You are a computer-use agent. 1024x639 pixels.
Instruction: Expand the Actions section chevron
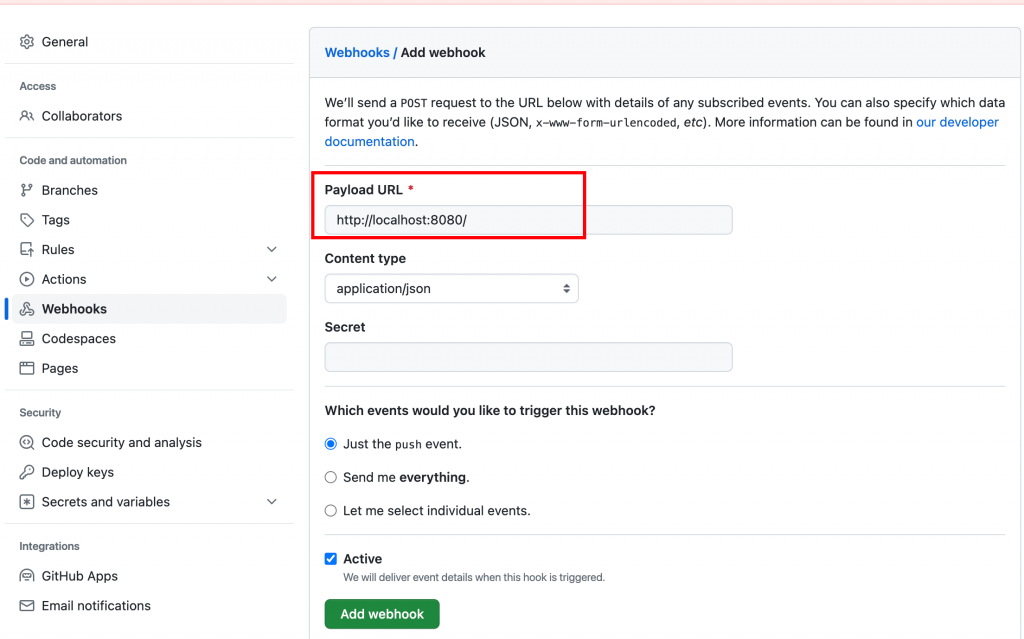272,279
